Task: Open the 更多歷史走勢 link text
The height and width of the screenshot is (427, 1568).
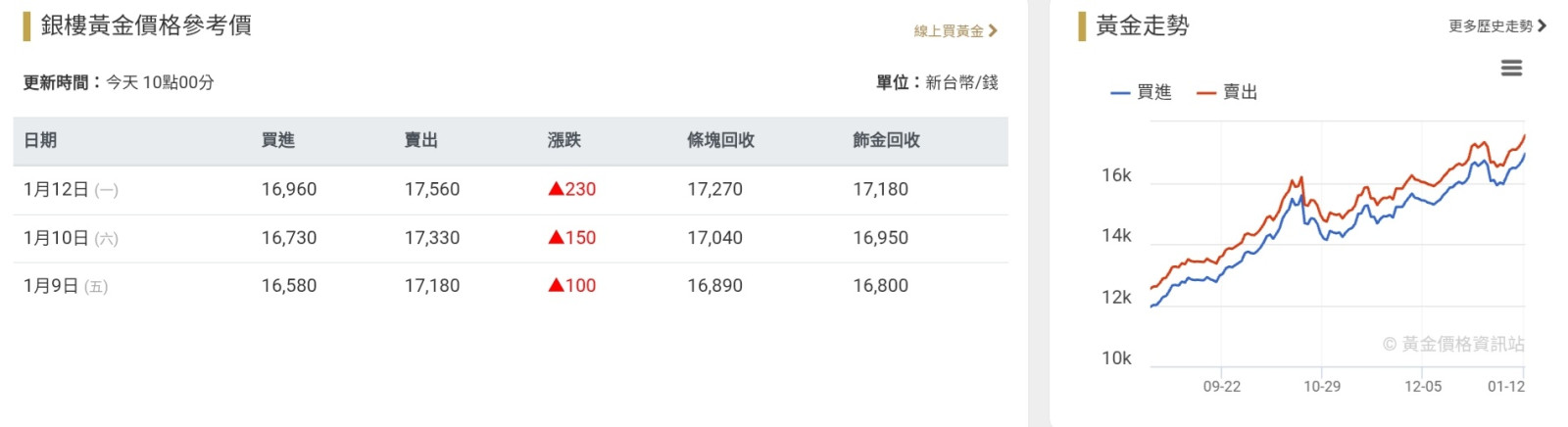Action: click(x=1490, y=26)
